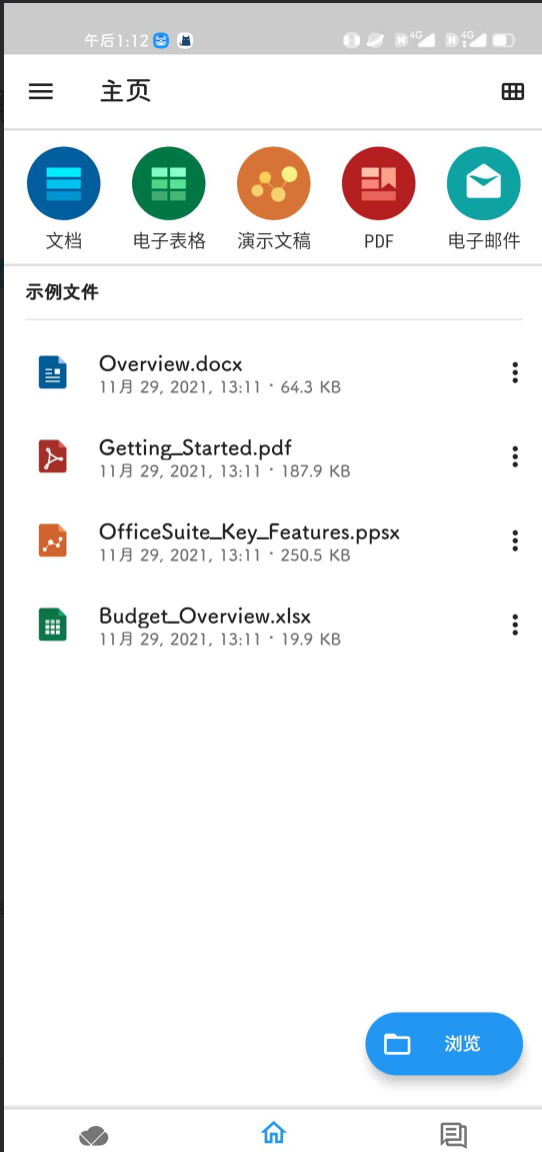Tap the OfficeSuite_Key_Features.ppsx file icon
The image size is (542, 1152).
(53, 540)
